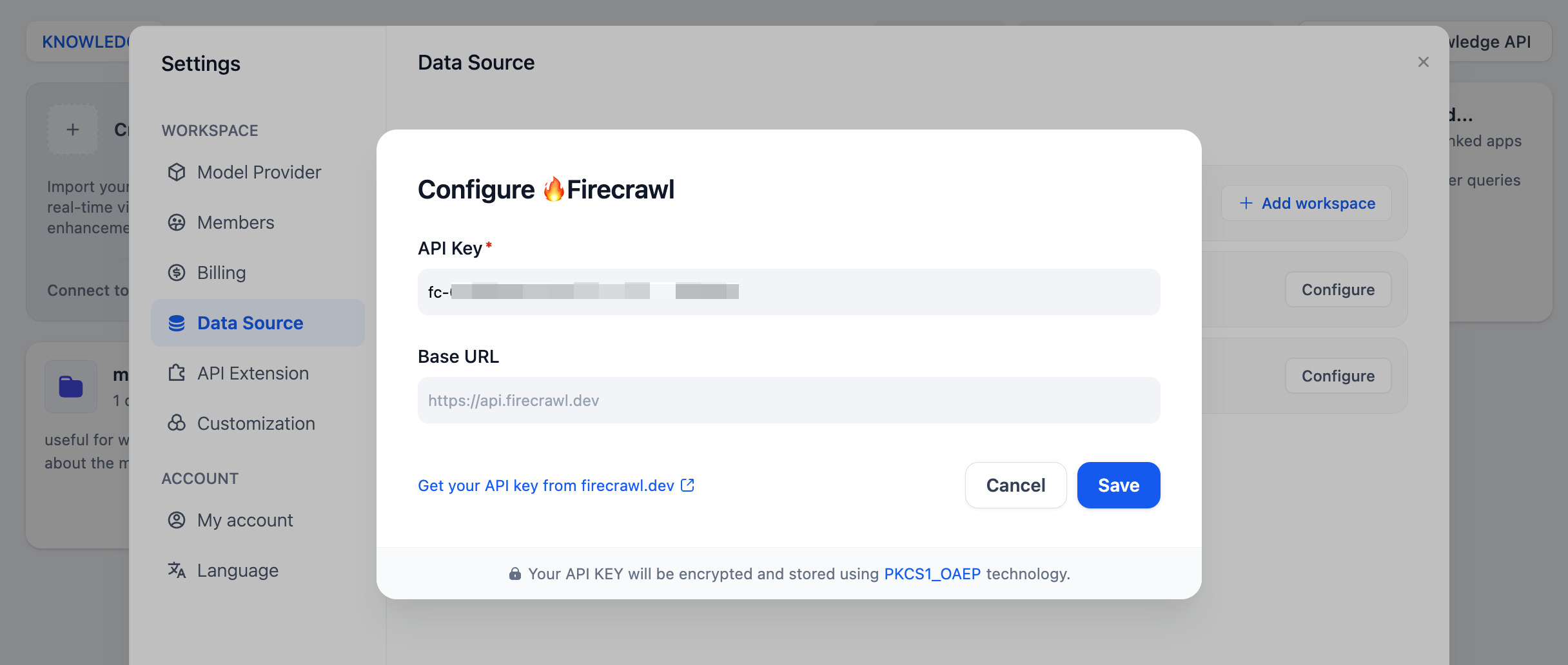Click the Members icon in sidebar
The height and width of the screenshot is (665, 1568).
pos(177,222)
